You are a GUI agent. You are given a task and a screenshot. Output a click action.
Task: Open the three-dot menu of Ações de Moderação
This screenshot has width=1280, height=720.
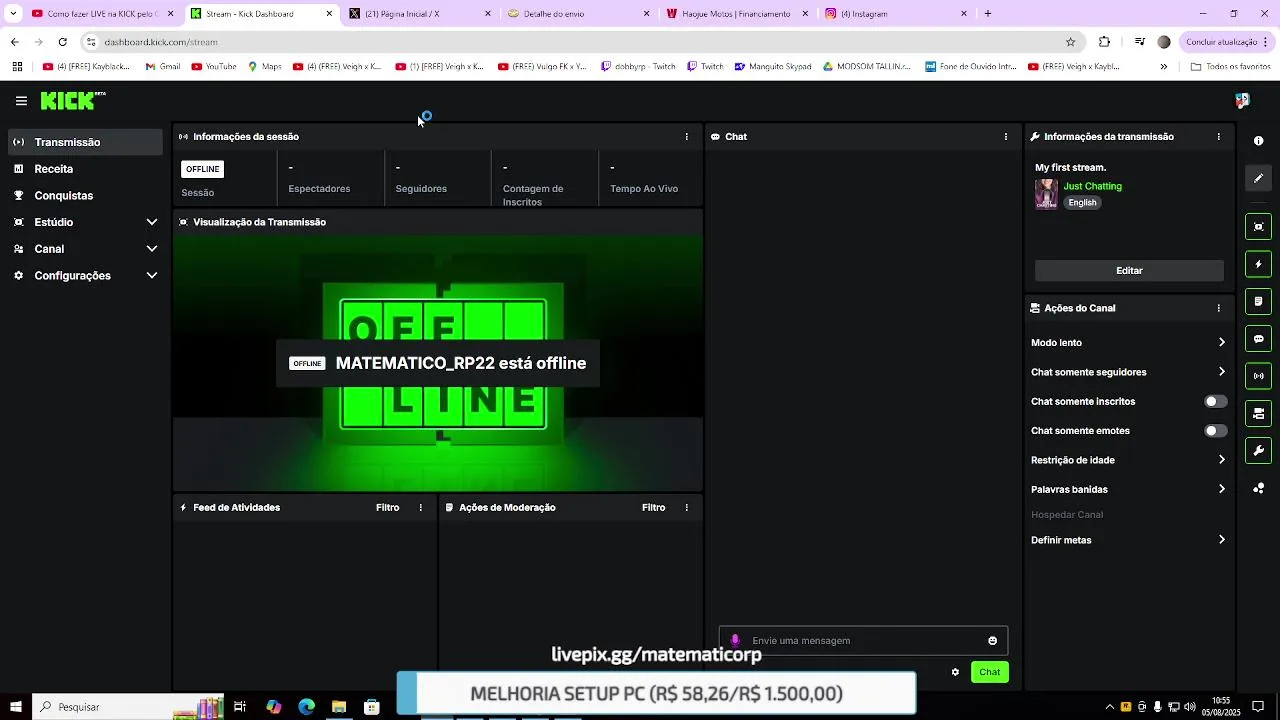click(x=686, y=507)
